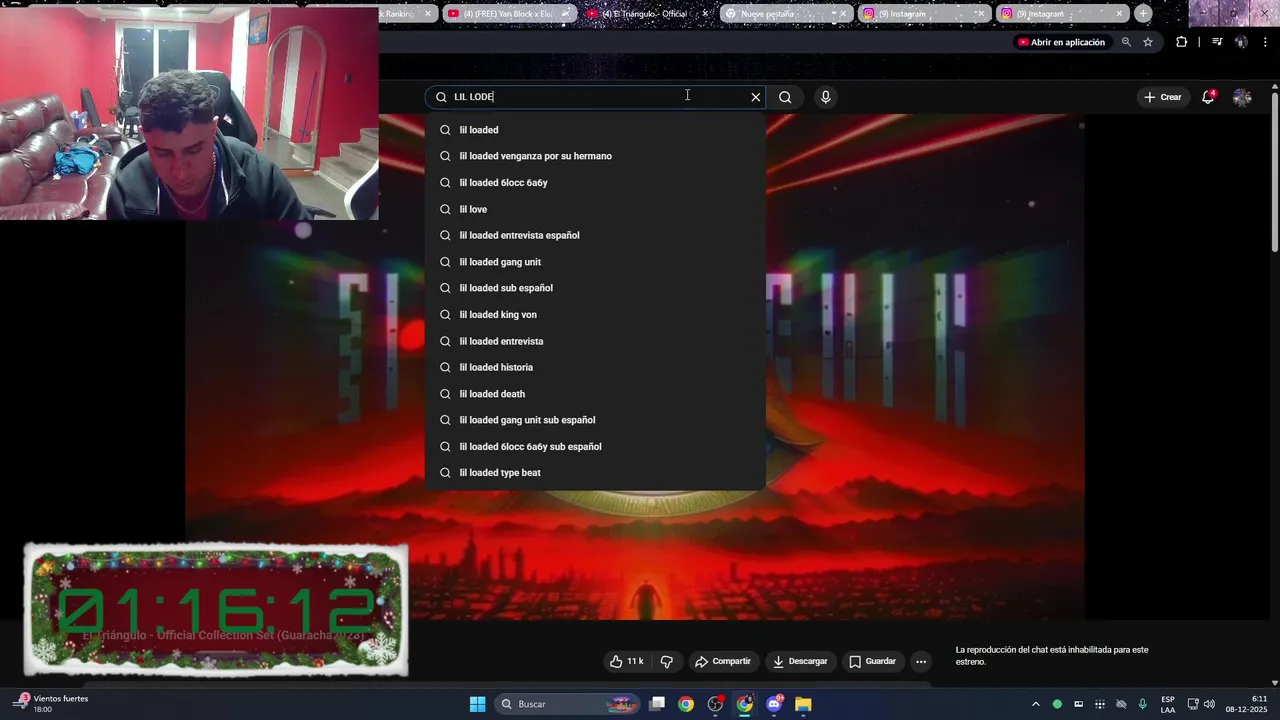Open File Explorer from the taskbar
The height and width of the screenshot is (720, 1280).
click(803, 704)
